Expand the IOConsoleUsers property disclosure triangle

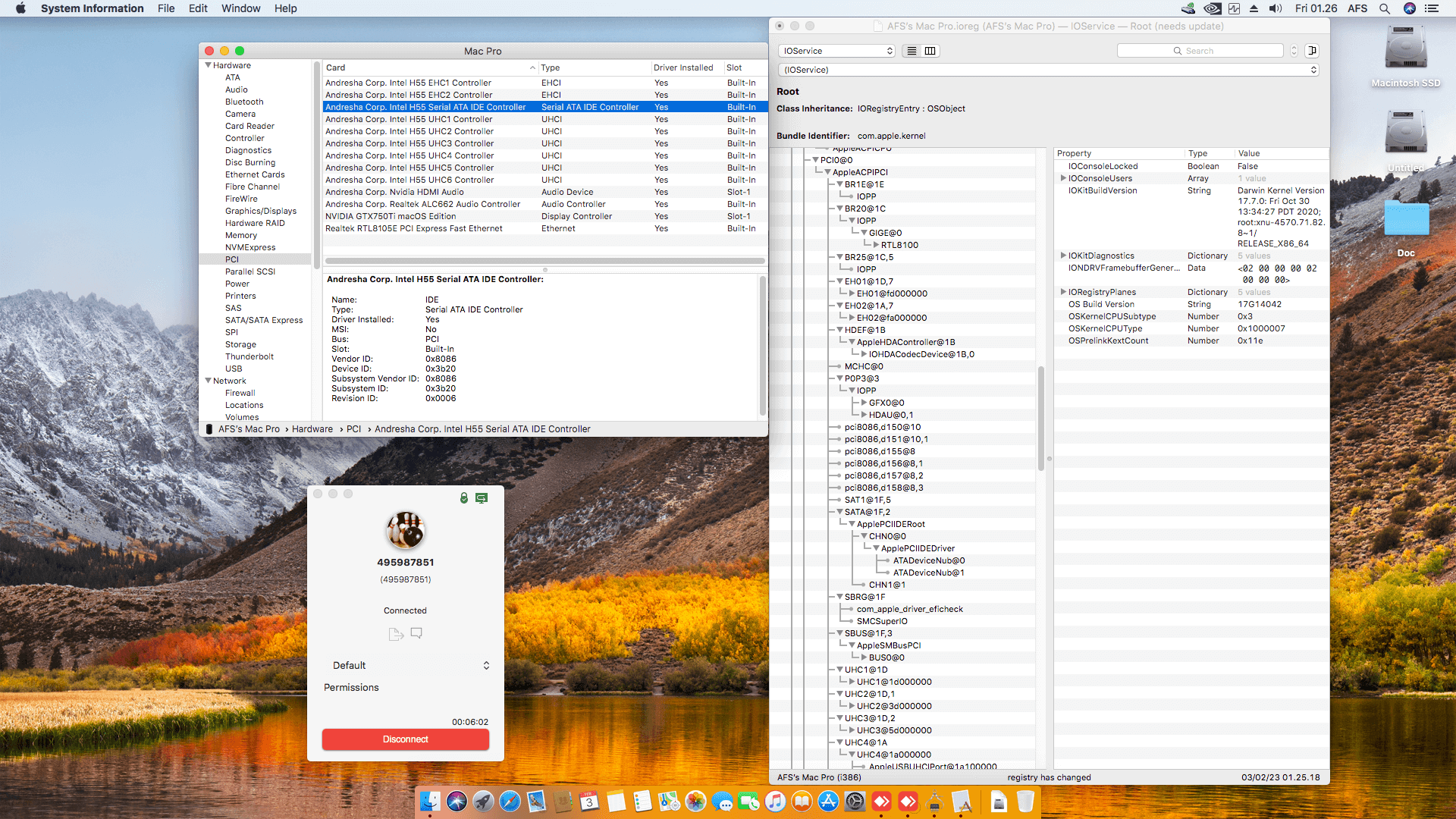tap(1064, 178)
